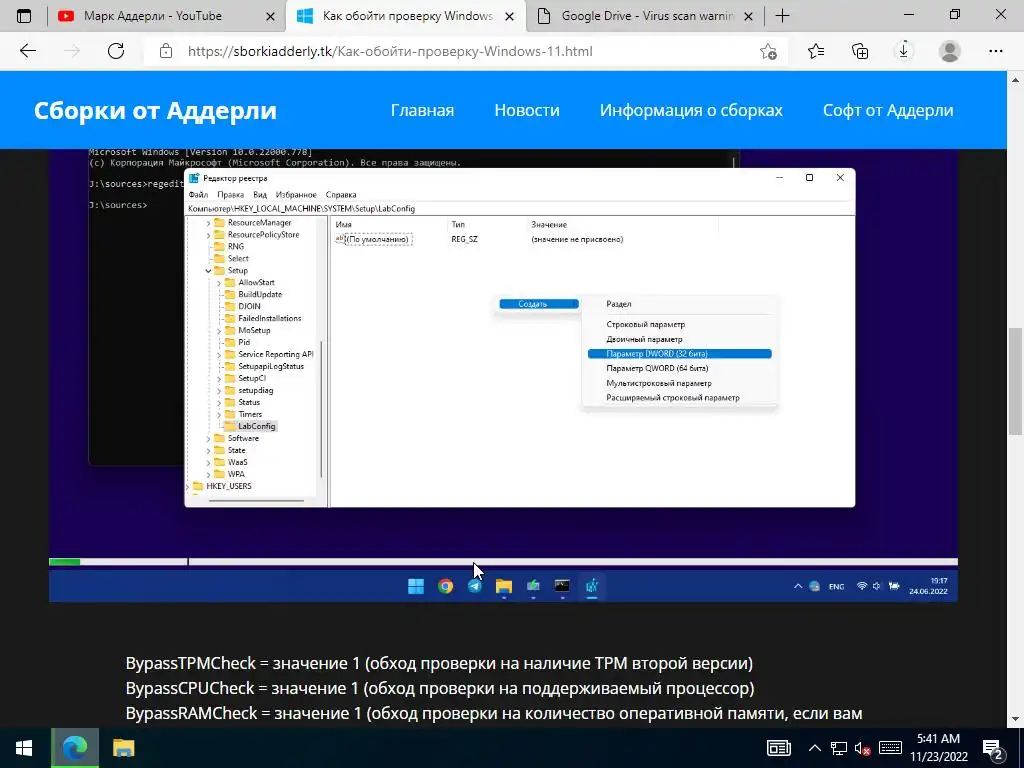
Task: Open the tab actions menu
Action: pos(24,16)
